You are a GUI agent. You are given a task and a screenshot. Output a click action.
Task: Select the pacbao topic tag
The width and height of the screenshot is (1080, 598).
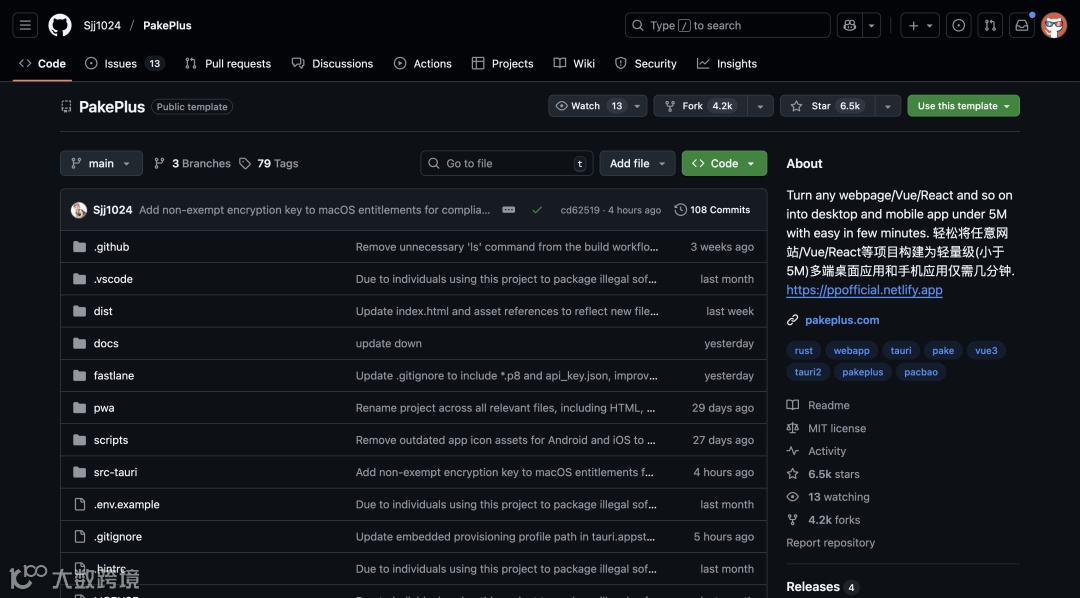921,372
